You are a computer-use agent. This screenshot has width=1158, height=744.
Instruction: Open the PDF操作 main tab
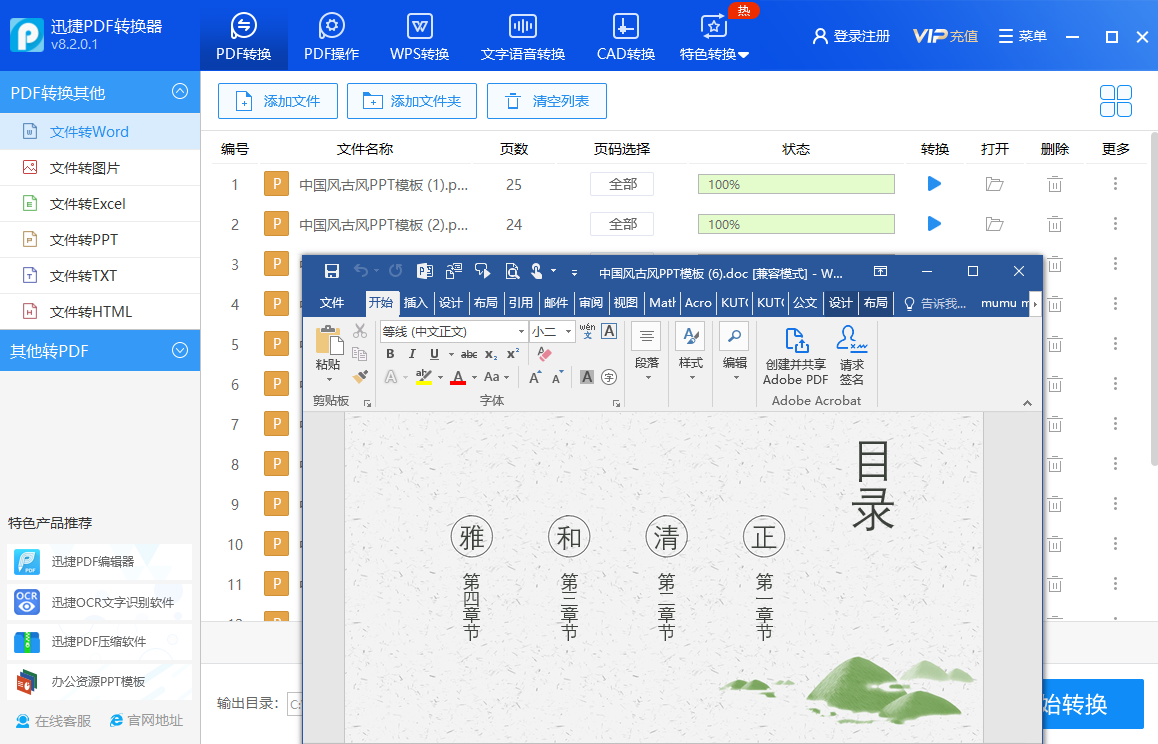click(x=332, y=36)
